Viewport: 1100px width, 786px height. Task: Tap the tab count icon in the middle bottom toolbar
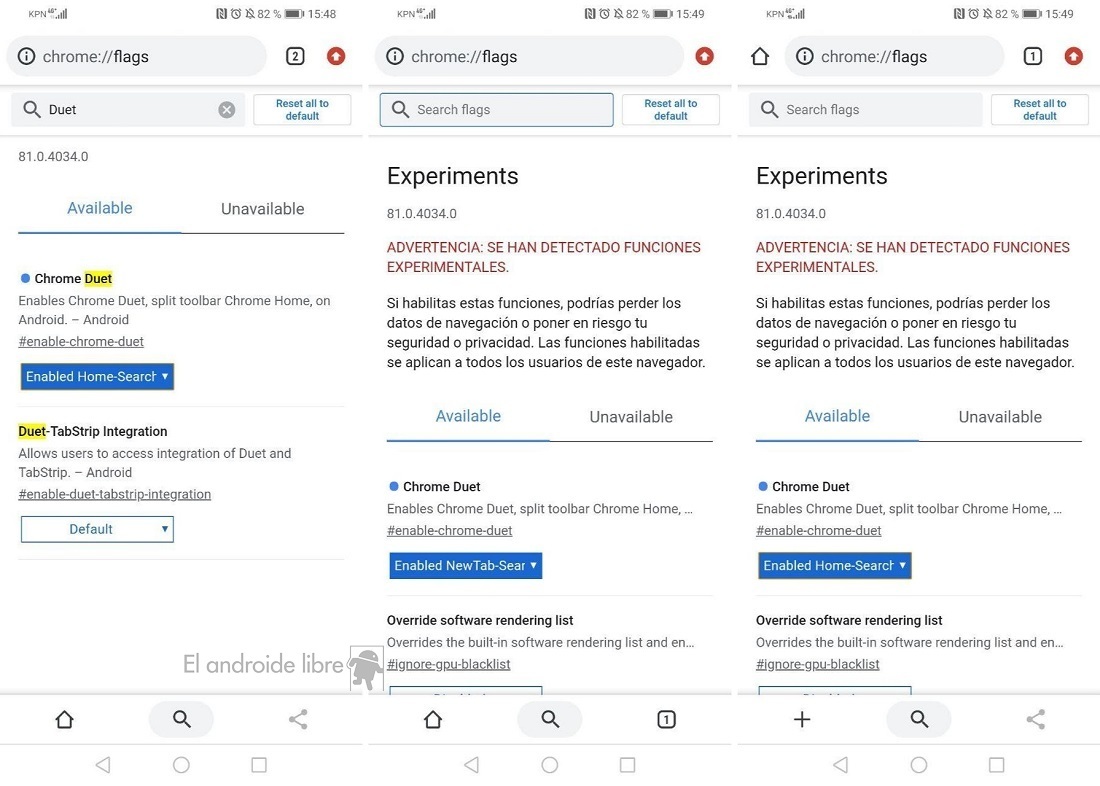(x=666, y=719)
